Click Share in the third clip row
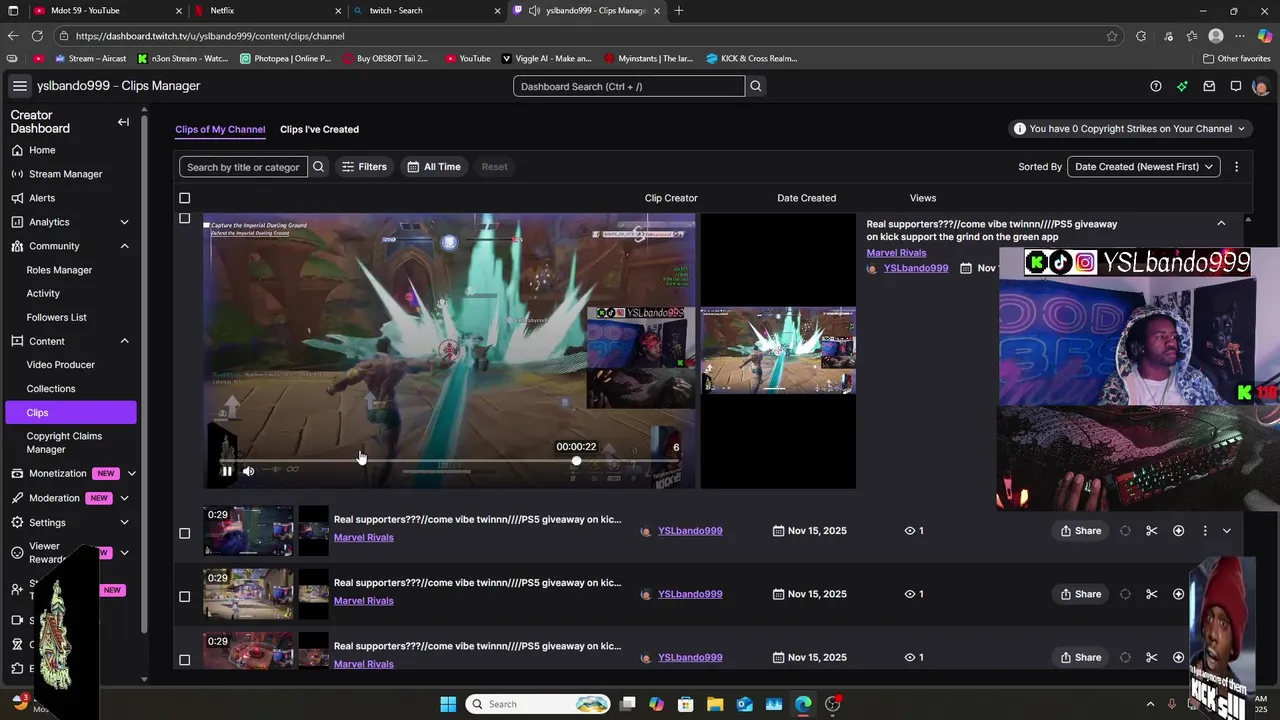This screenshot has width=1280, height=720. (x=1081, y=657)
